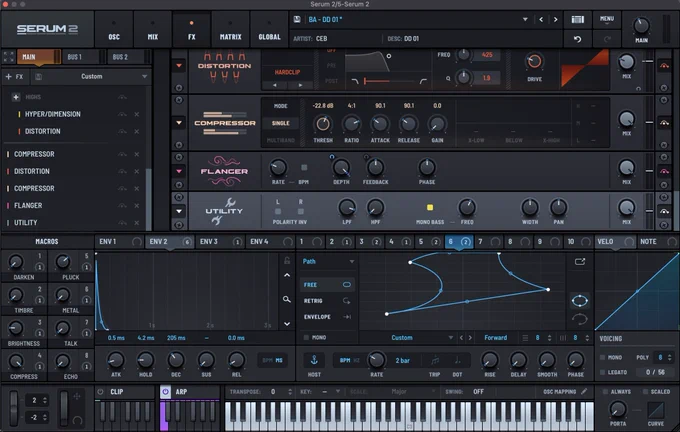Click the undo arrow icon
Screen dimensions: 680x432
(577, 39)
